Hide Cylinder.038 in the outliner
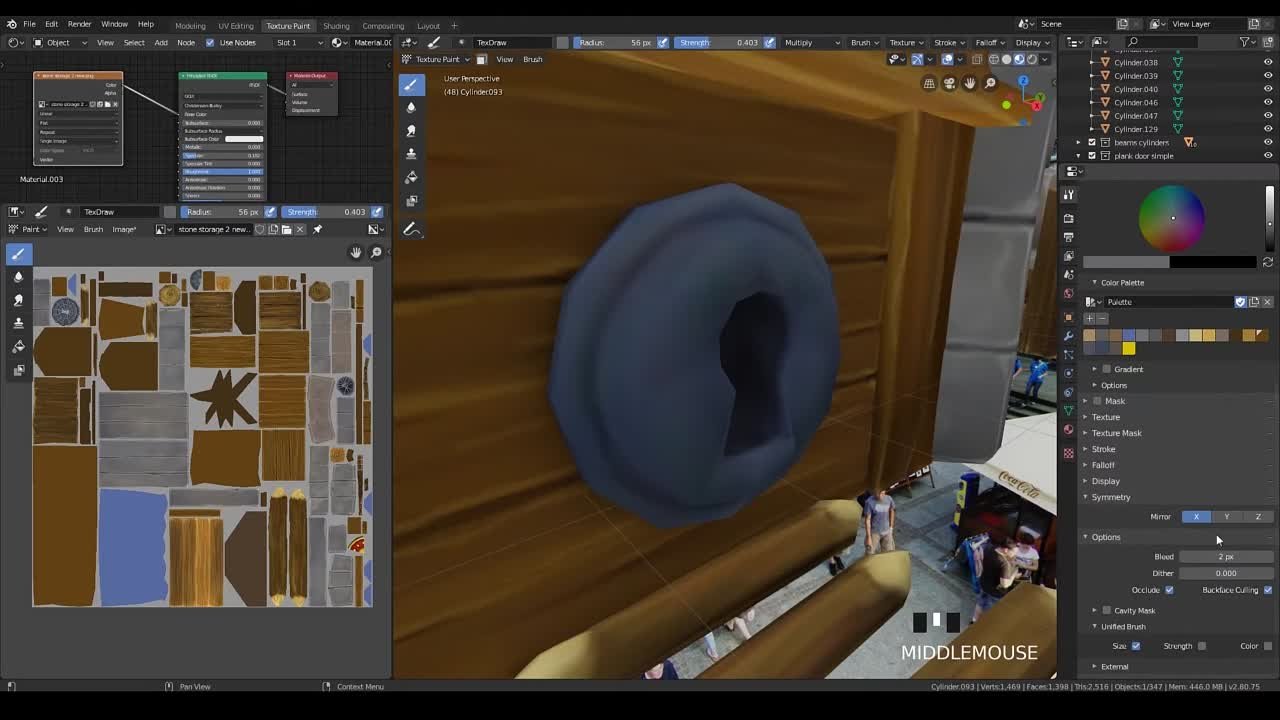The width and height of the screenshot is (1280, 720). coord(1267,62)
